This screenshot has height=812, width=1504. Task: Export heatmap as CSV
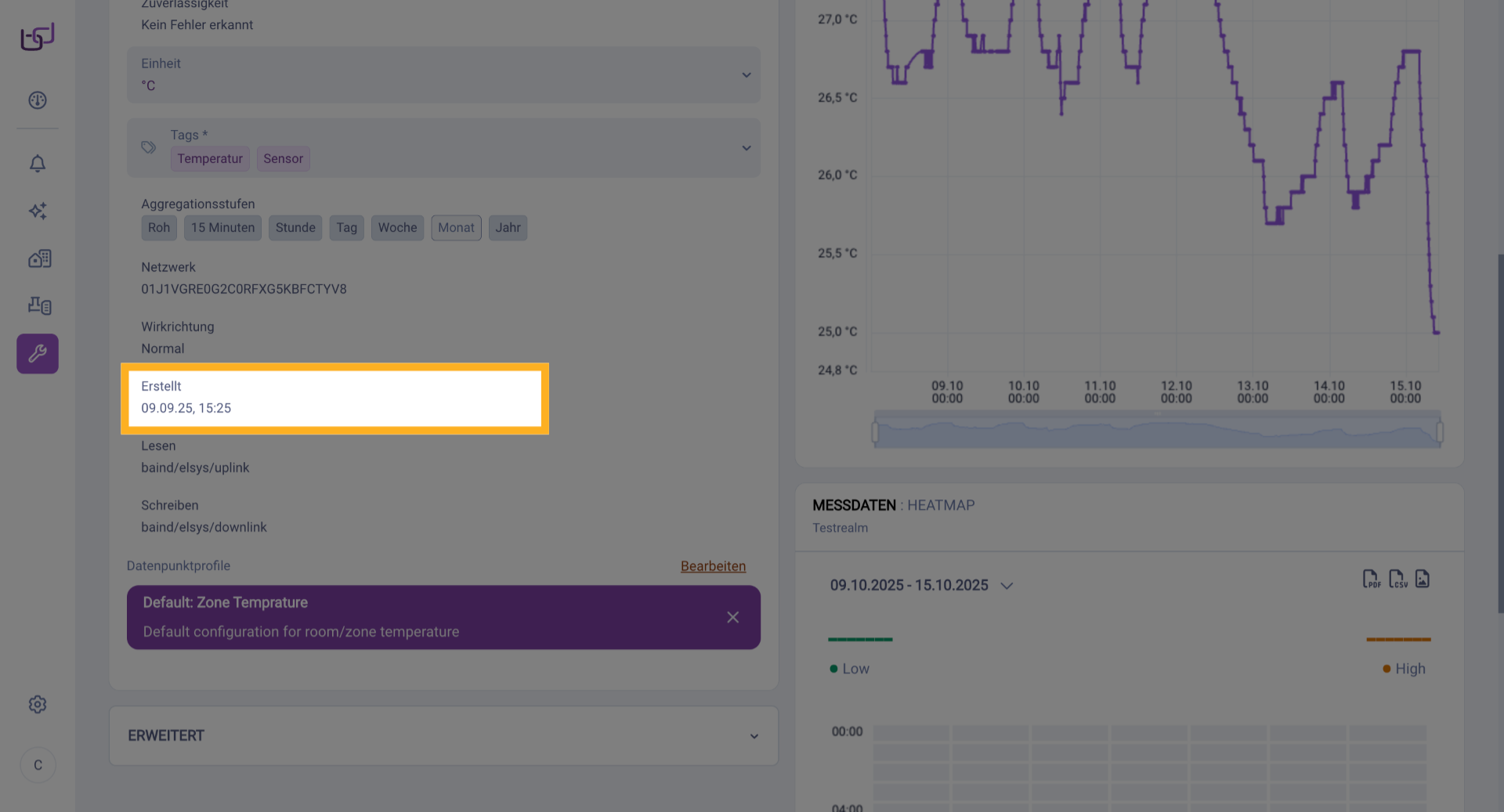pos(1397,579)
